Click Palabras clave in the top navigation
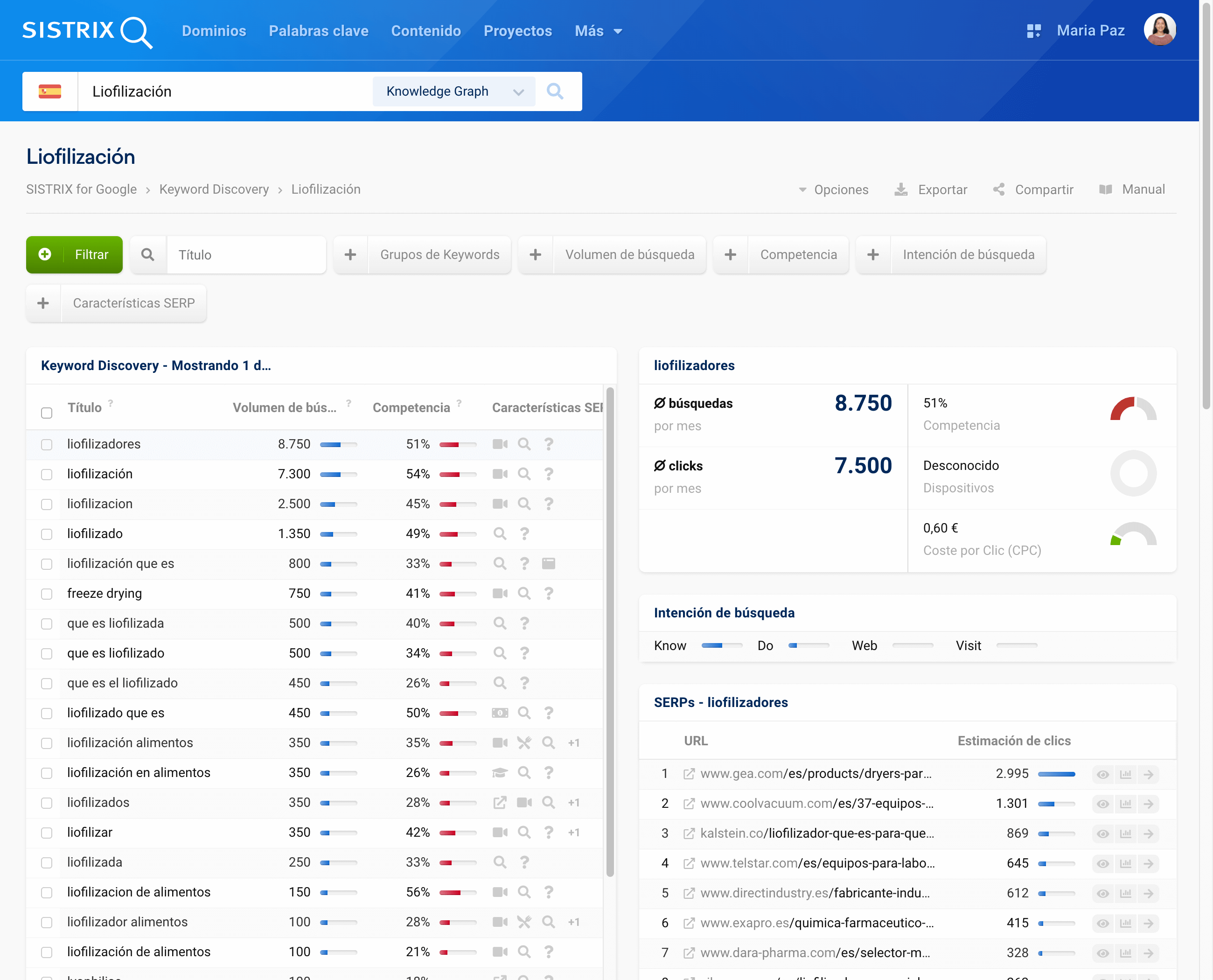 [319, 31]
